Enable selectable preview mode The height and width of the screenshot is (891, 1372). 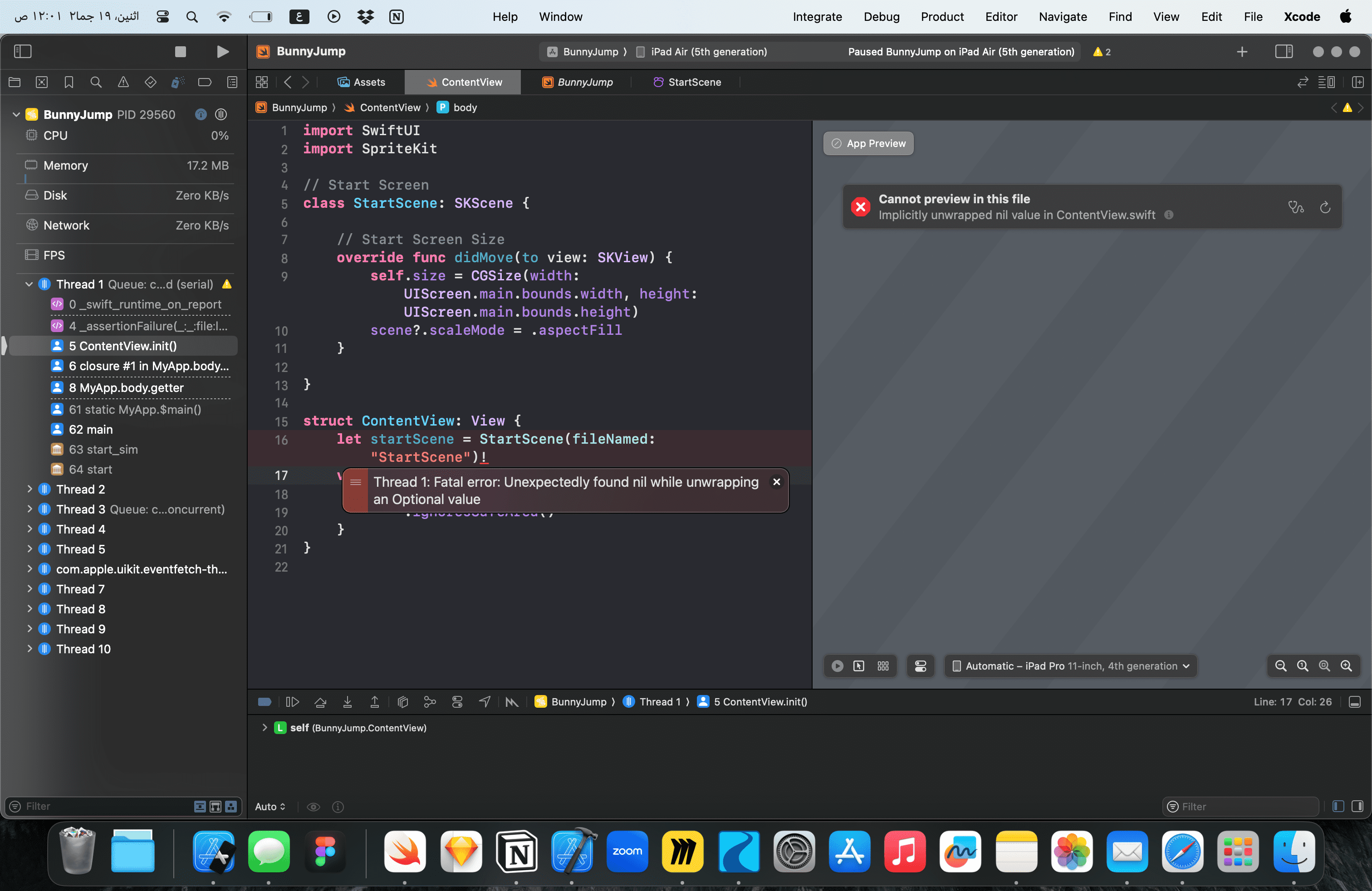coord(859,666)
